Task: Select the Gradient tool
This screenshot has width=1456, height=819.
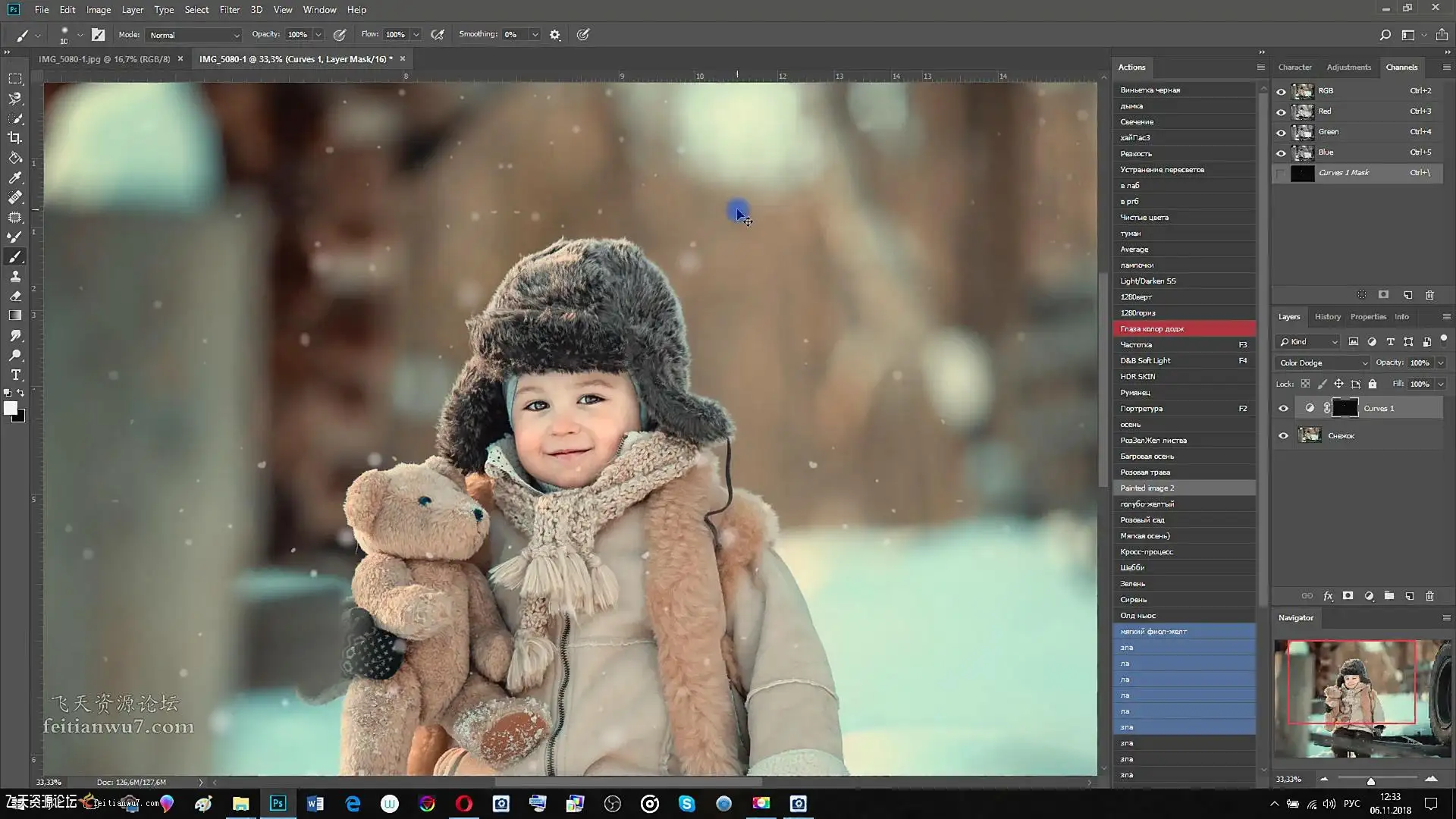Action: click(15, 316)
